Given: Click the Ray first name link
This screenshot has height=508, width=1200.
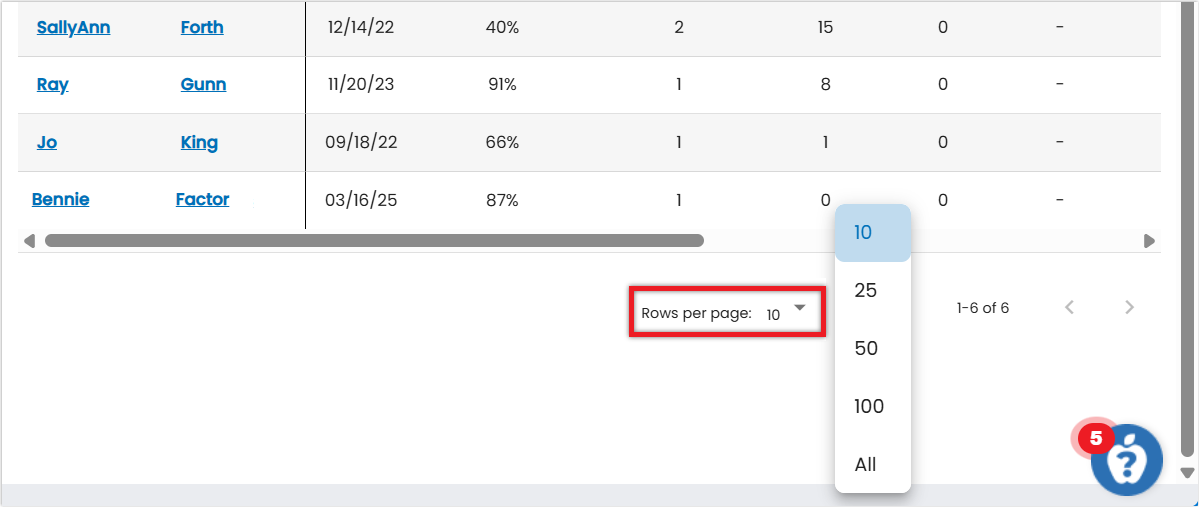Looking at the screenshot, I should pyautogui.click(x=52, y=85).
